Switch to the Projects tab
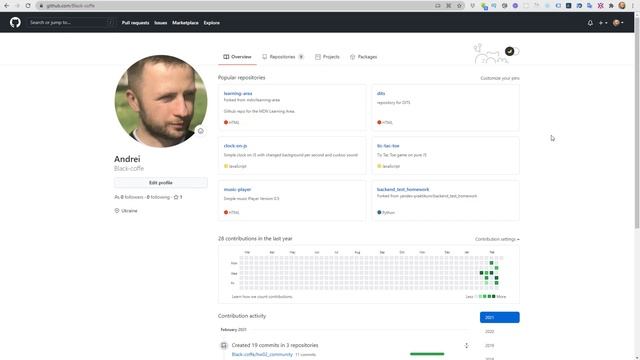The width and height of the screenshot is (640, 360). coord(327,57)
